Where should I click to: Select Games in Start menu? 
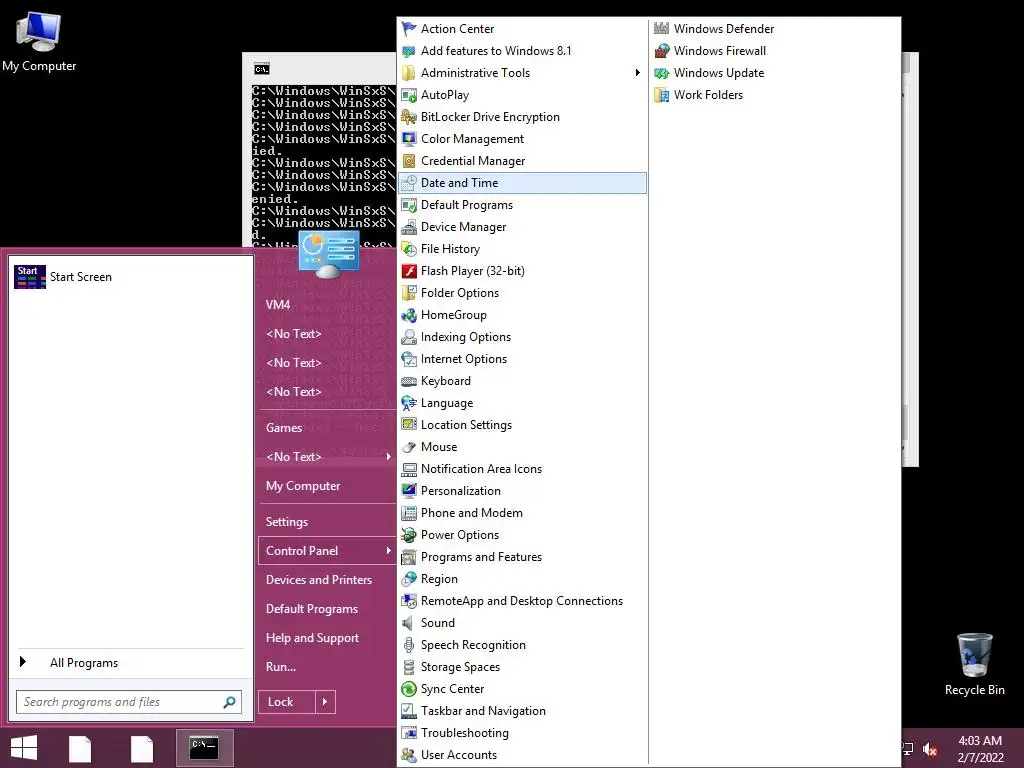tap(284, 428)
